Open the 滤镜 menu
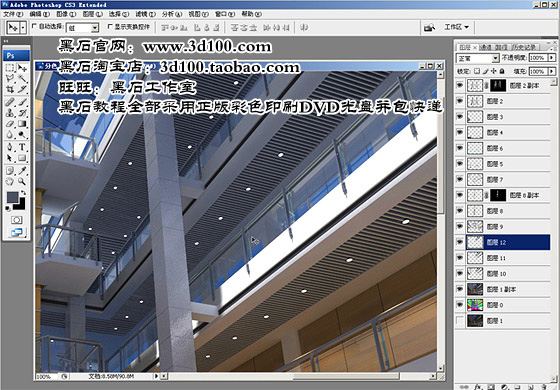 coord(145,14)
